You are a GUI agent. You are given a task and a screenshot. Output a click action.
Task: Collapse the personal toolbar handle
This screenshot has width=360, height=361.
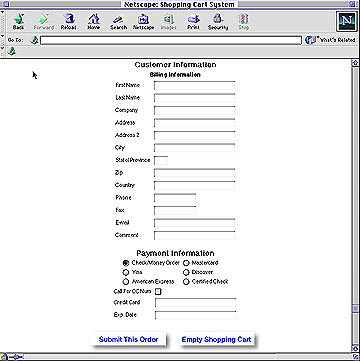coord(3,51)
